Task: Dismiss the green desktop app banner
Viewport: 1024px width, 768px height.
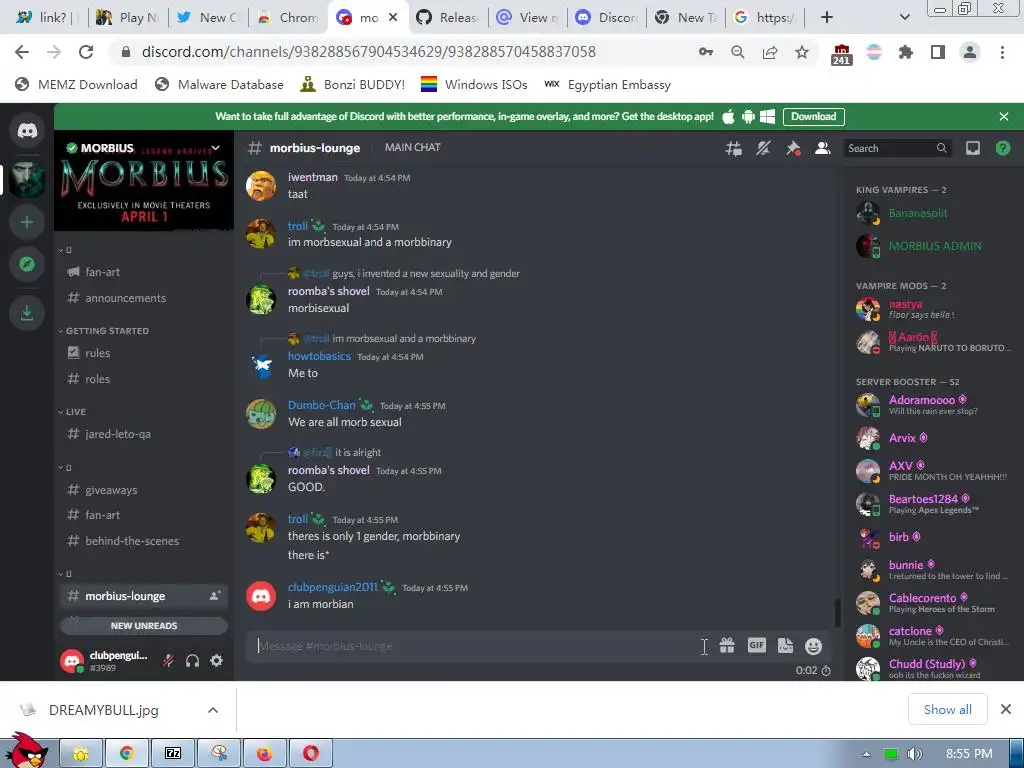Action: coord(1004,116)
